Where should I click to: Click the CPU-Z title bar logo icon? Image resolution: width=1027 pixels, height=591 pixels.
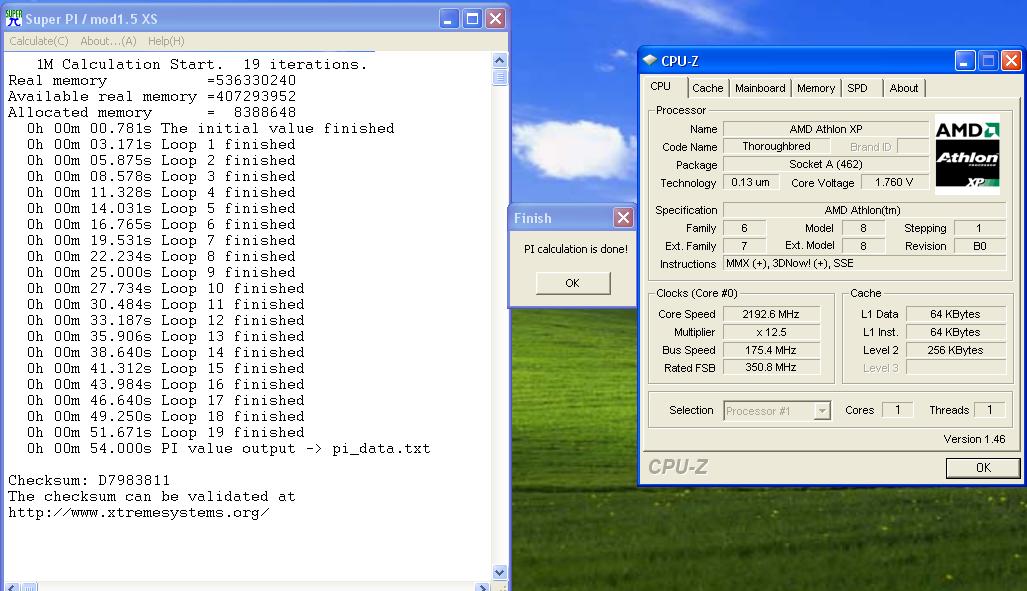[x=650, y=61]
